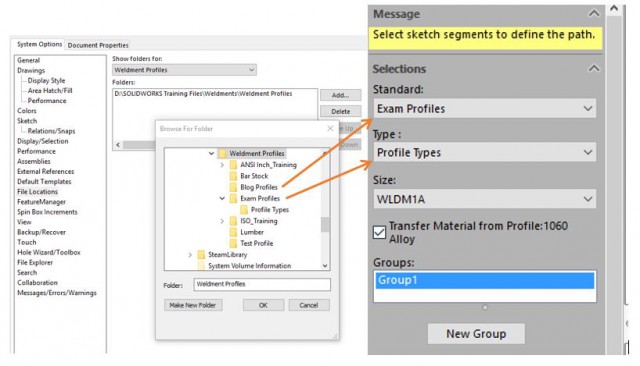Select the Lumber folder

252,232
